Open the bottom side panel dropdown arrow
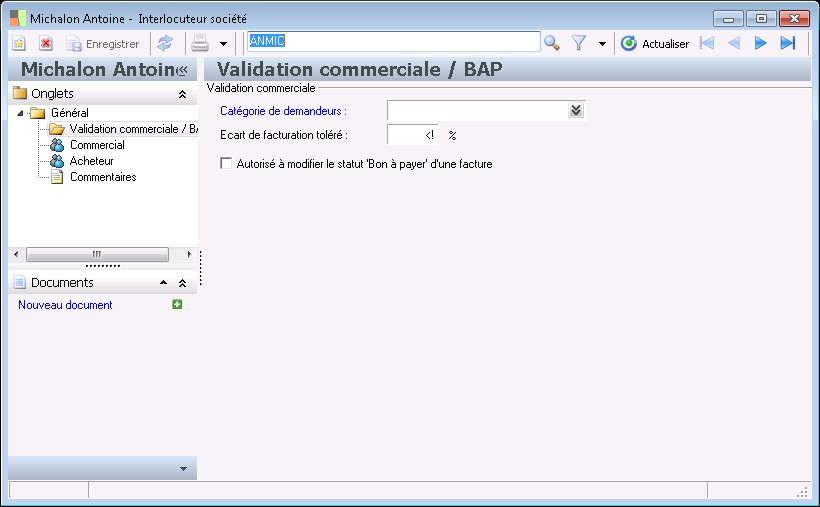 [183, 469]
